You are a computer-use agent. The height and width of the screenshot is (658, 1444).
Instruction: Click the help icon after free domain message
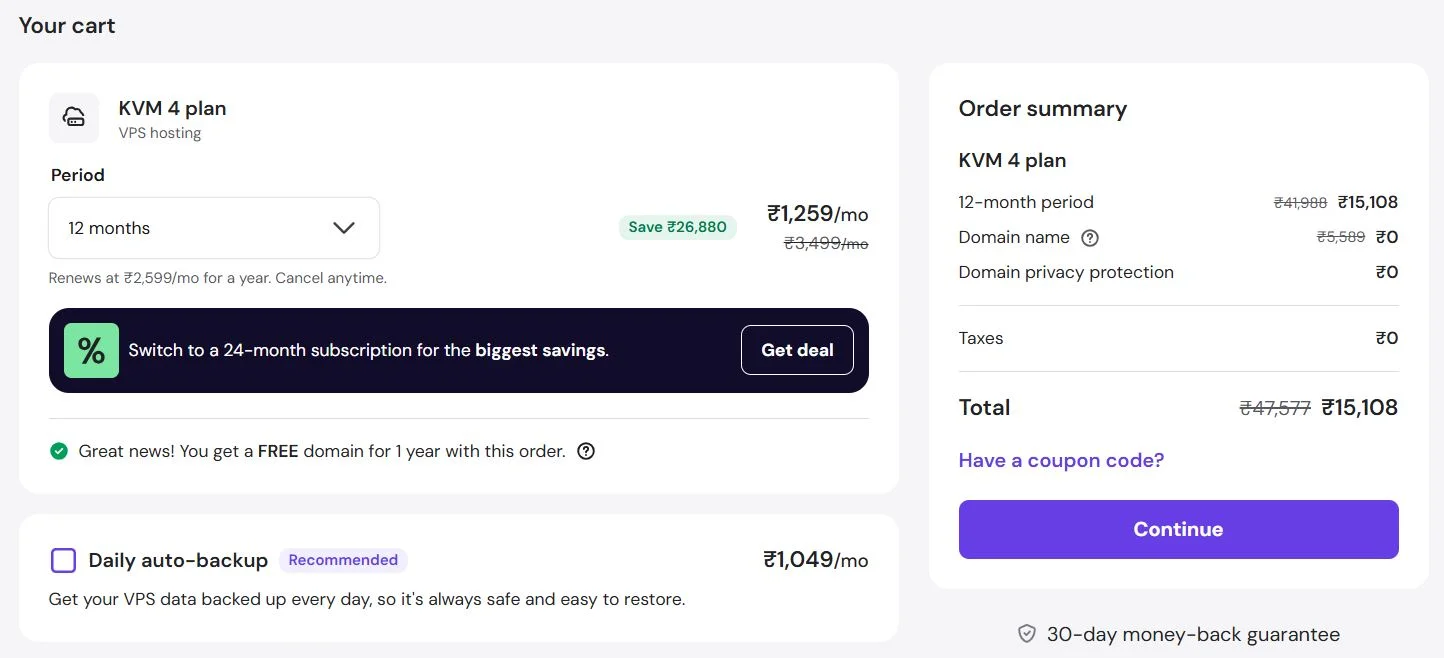(586, 451)
